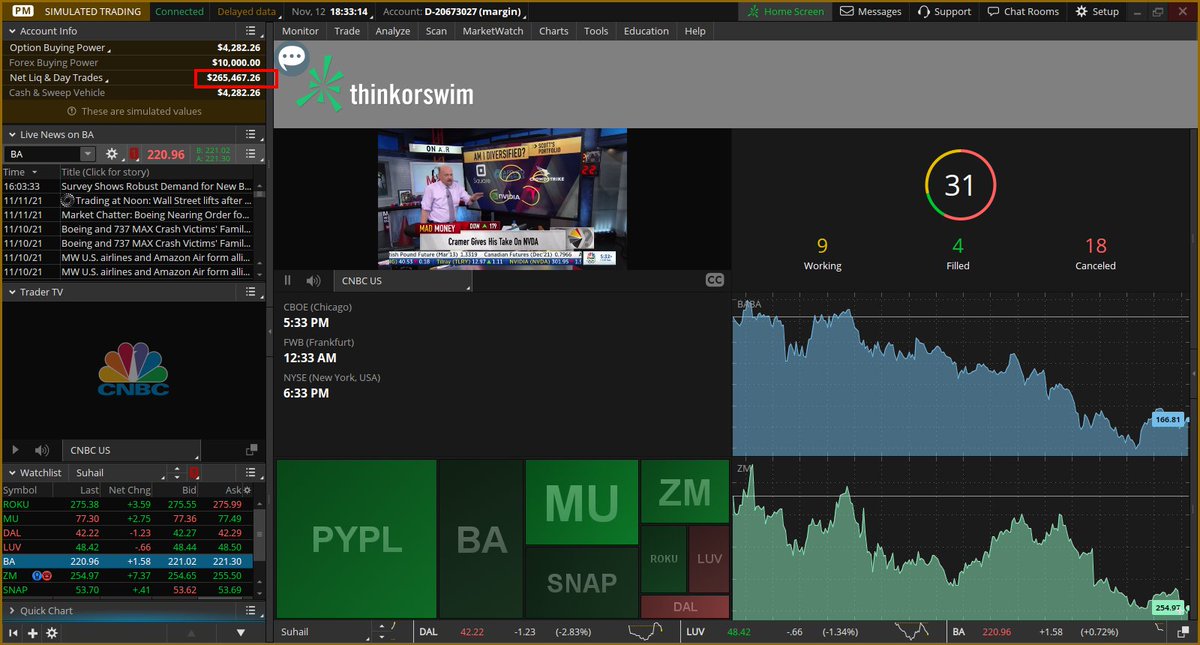Open story 'Survey Shows Robust Demand for New B...'

coord(156,186)
